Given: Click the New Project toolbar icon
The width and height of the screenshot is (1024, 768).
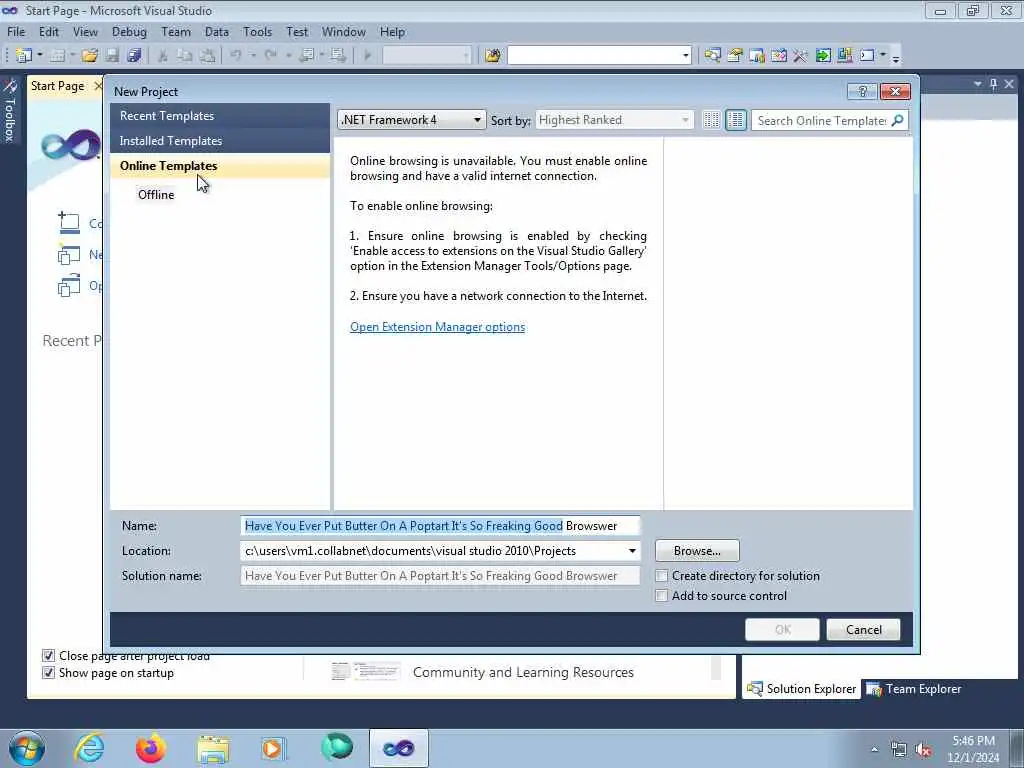Looking at the screenshot, I should [x=24, y=56].
